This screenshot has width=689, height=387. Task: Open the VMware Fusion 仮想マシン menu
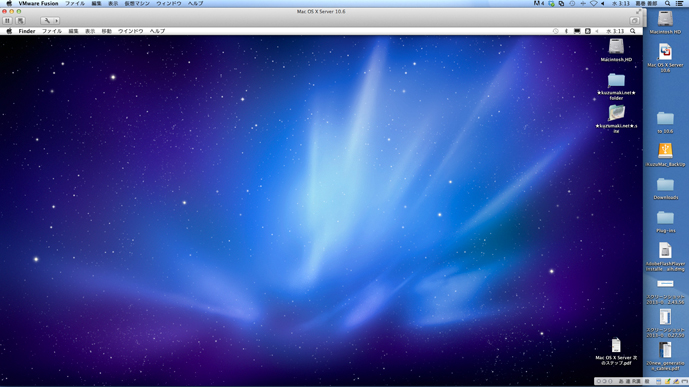click(137, 4)
